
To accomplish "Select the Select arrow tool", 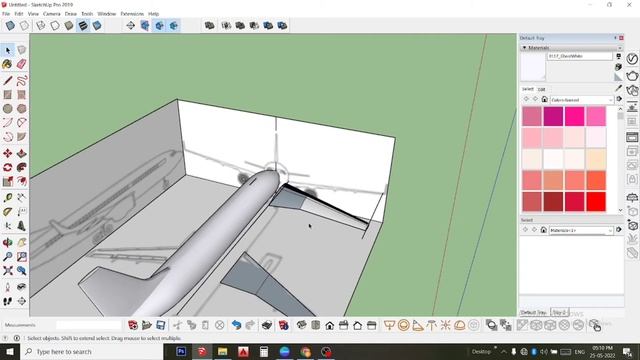I will tap(8, 50).
